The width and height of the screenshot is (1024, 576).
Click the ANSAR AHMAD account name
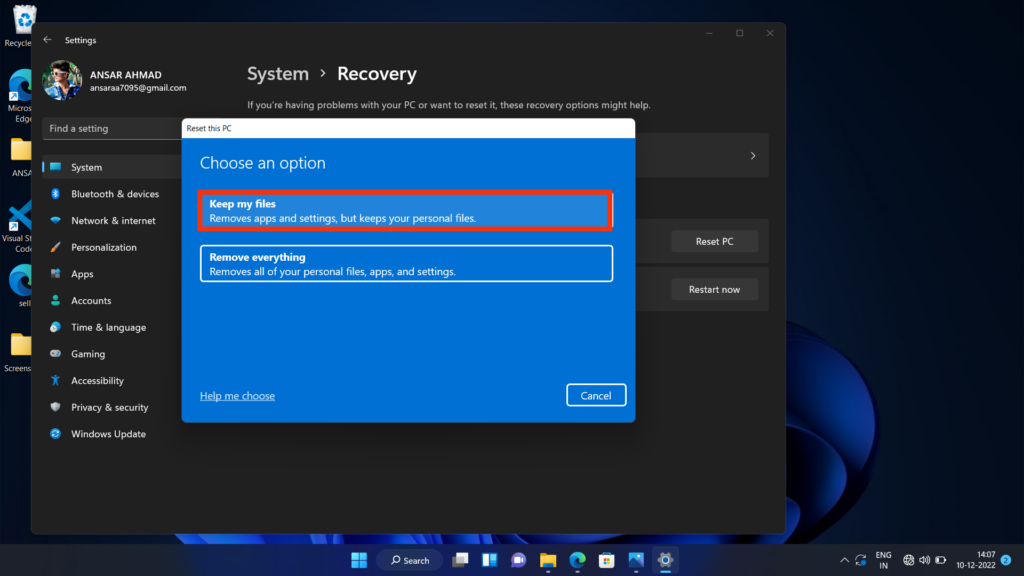[125, 75]
